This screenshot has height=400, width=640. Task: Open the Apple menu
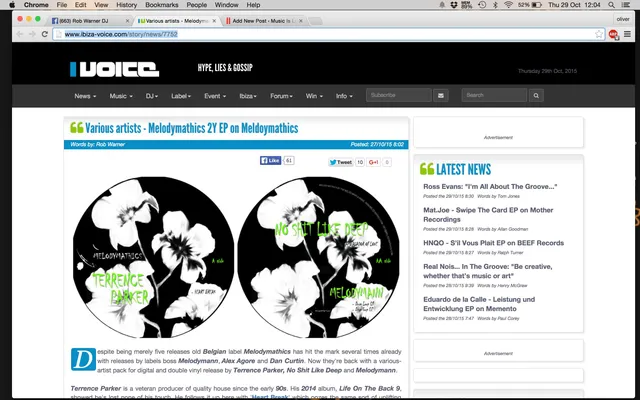[12, 5]
